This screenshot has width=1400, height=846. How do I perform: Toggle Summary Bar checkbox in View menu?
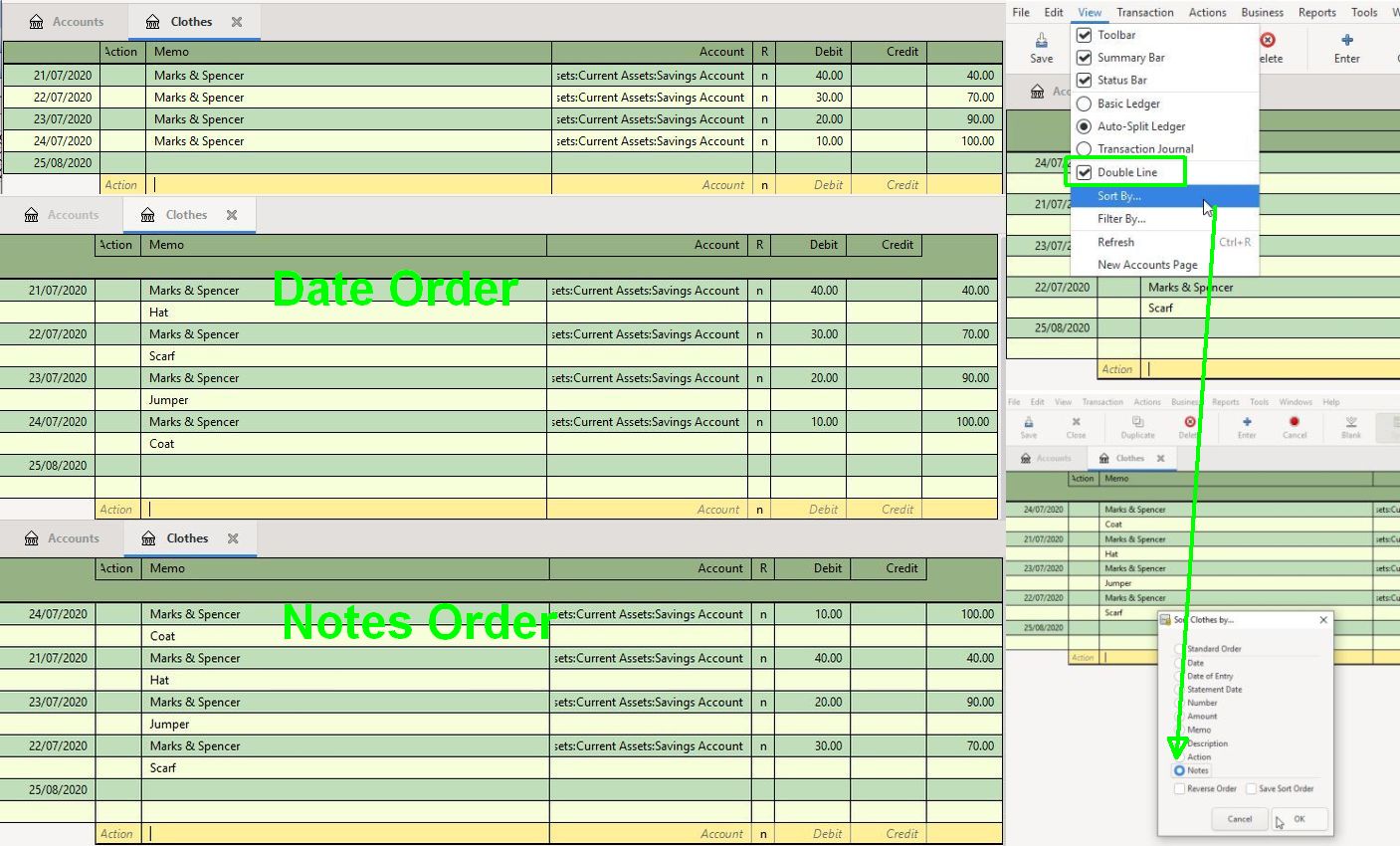coord(1085,58)
